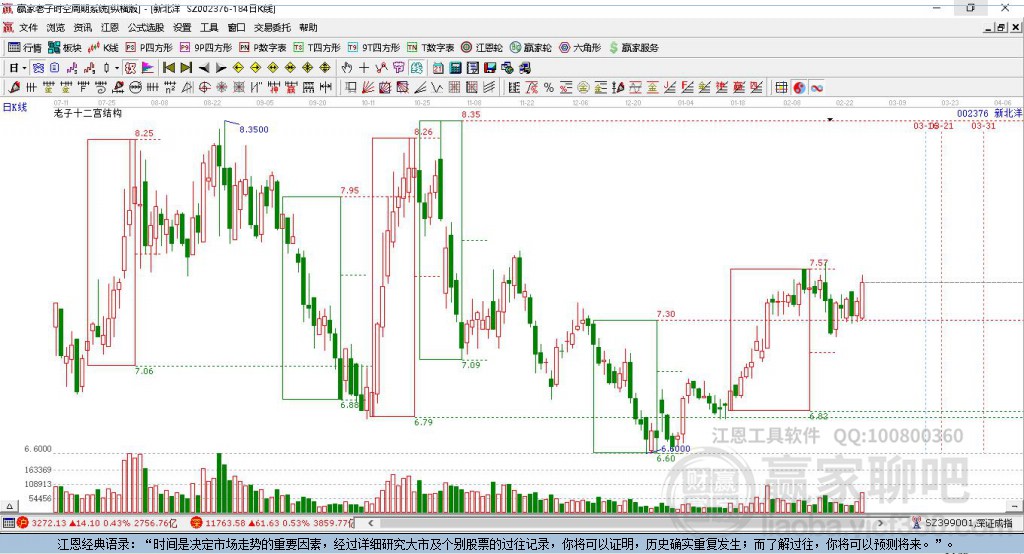Open the T数字表 time table
This screenshot has width=1024, height=554.
pos(430,48)
